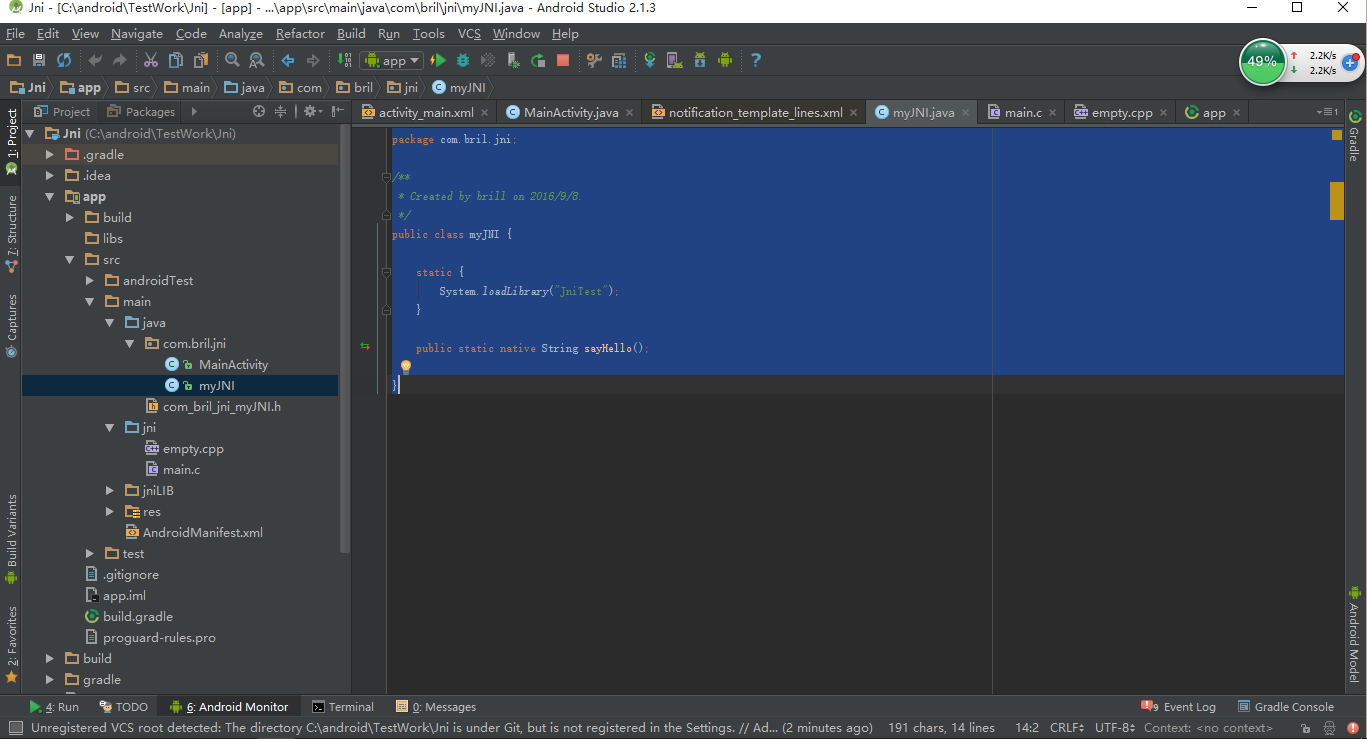The width and height of the screenshot is (1367, 739).
Task: Toggle tool window buttons icon in status bar
Action: (15, 728)
